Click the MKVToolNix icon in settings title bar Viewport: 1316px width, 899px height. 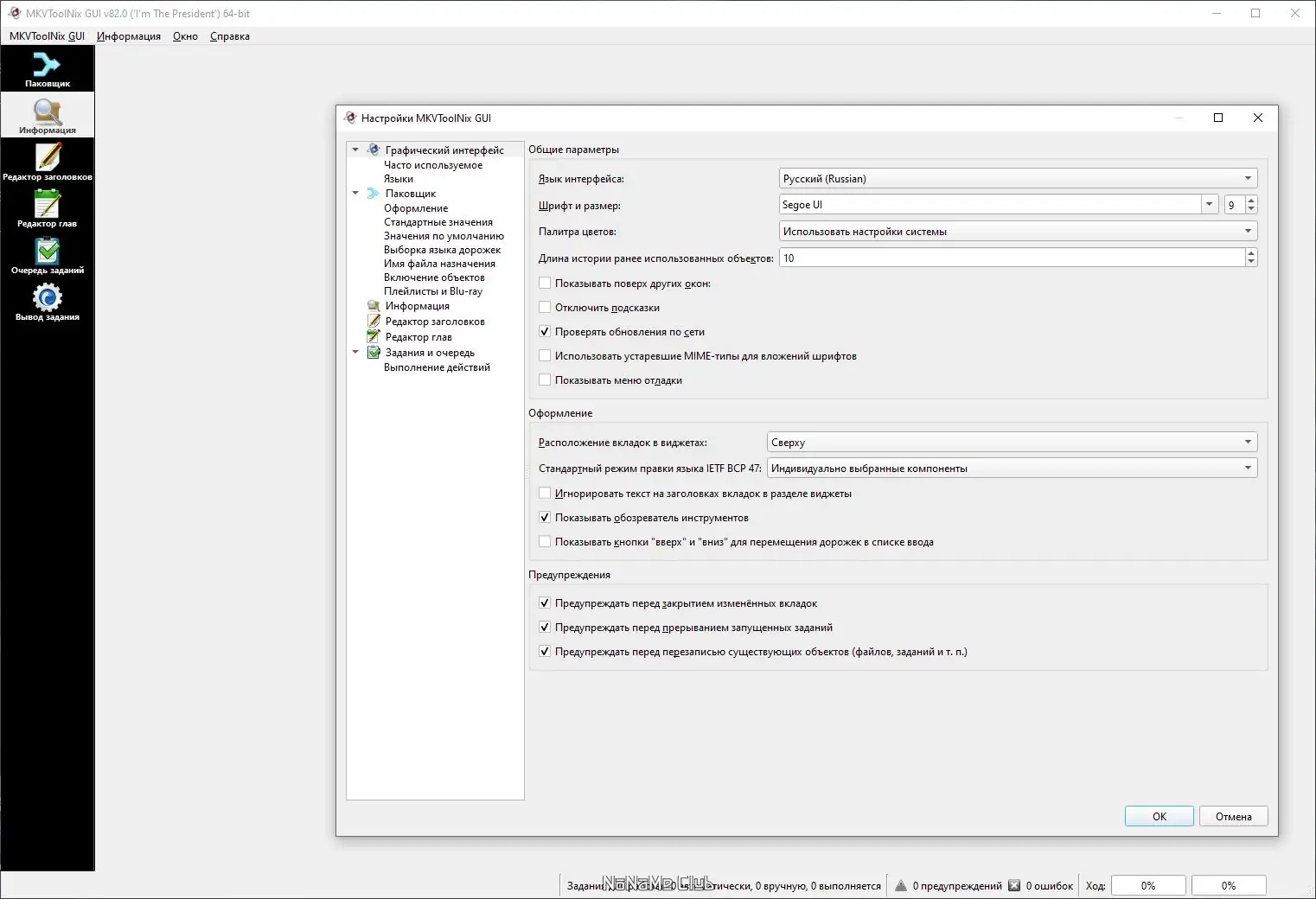point(350,118)
